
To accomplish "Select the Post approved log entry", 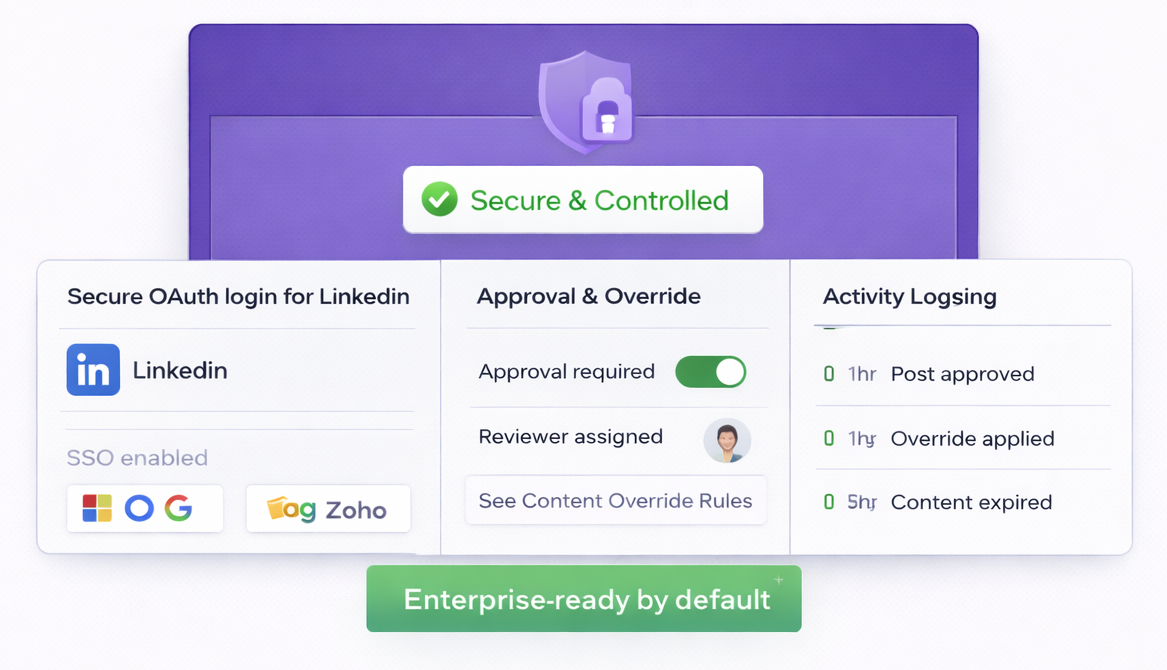I will [x=962, y=374].
